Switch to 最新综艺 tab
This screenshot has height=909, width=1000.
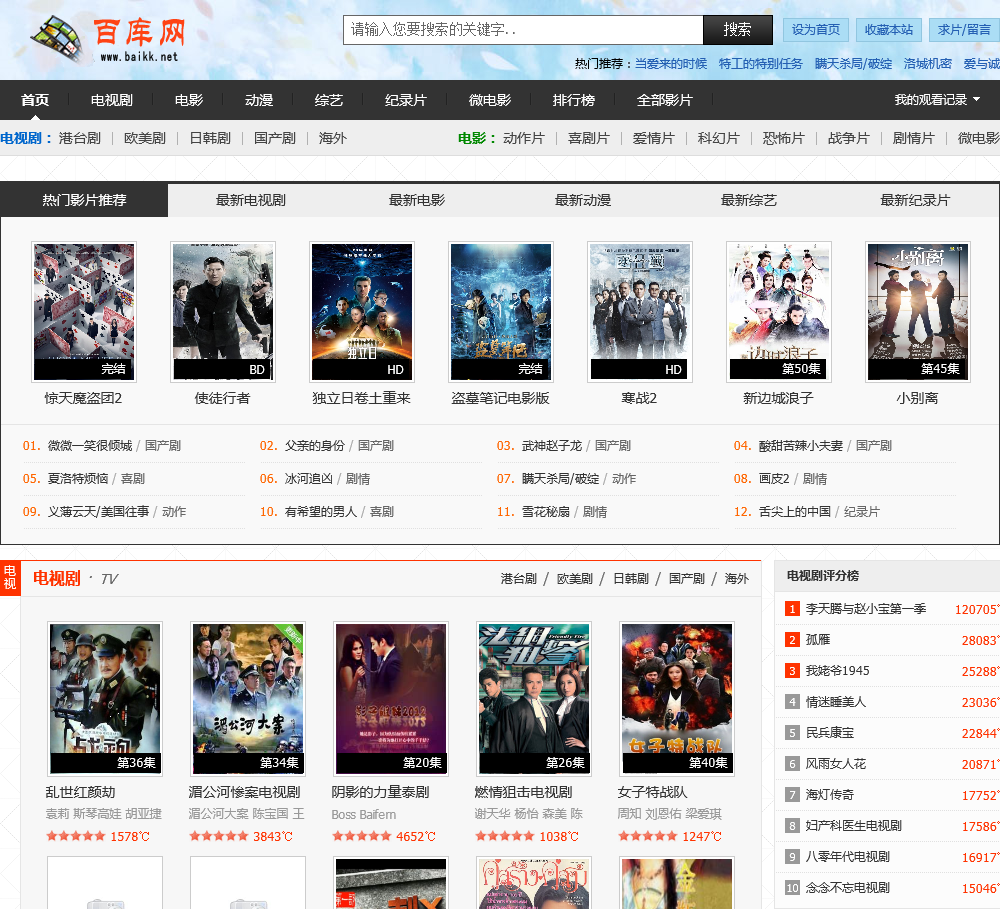click(749, 200)
